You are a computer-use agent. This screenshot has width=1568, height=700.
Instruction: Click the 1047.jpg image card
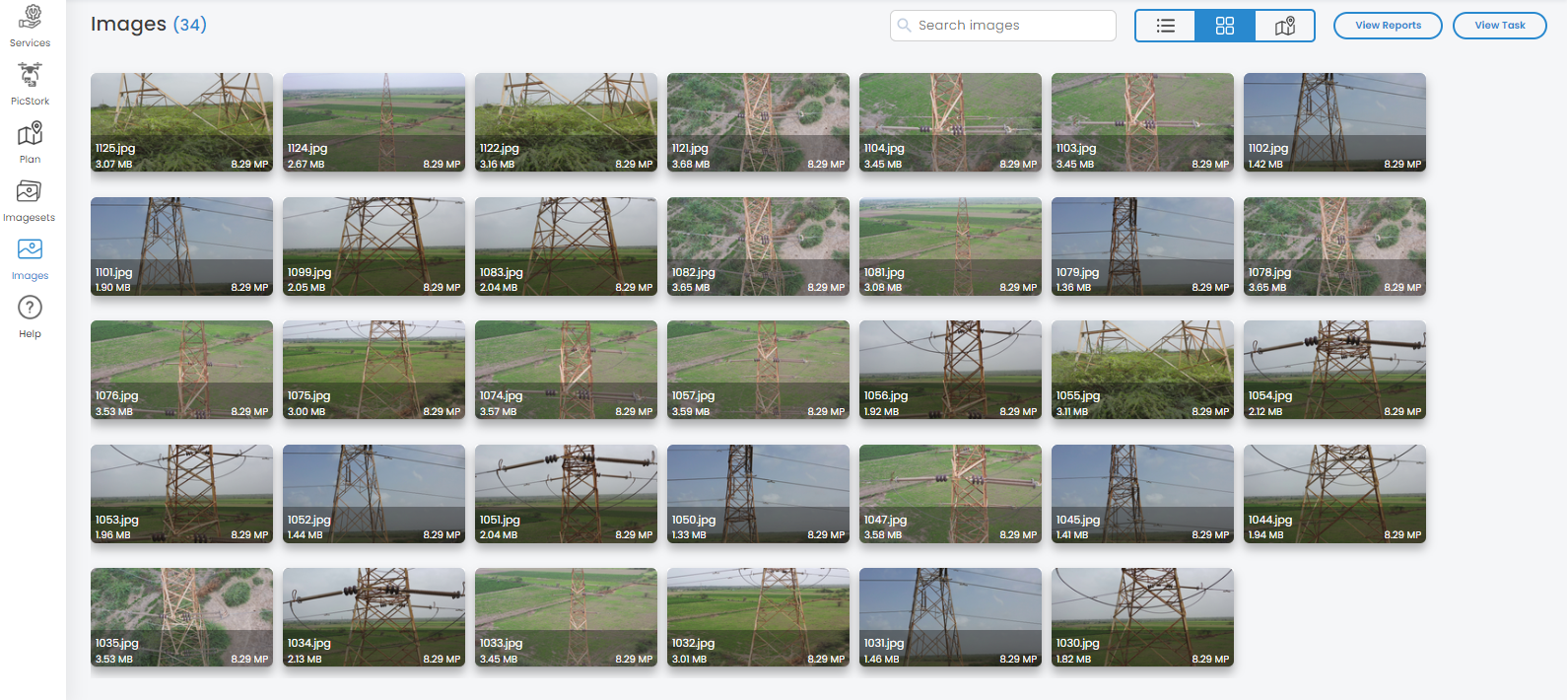pos(950,494)
